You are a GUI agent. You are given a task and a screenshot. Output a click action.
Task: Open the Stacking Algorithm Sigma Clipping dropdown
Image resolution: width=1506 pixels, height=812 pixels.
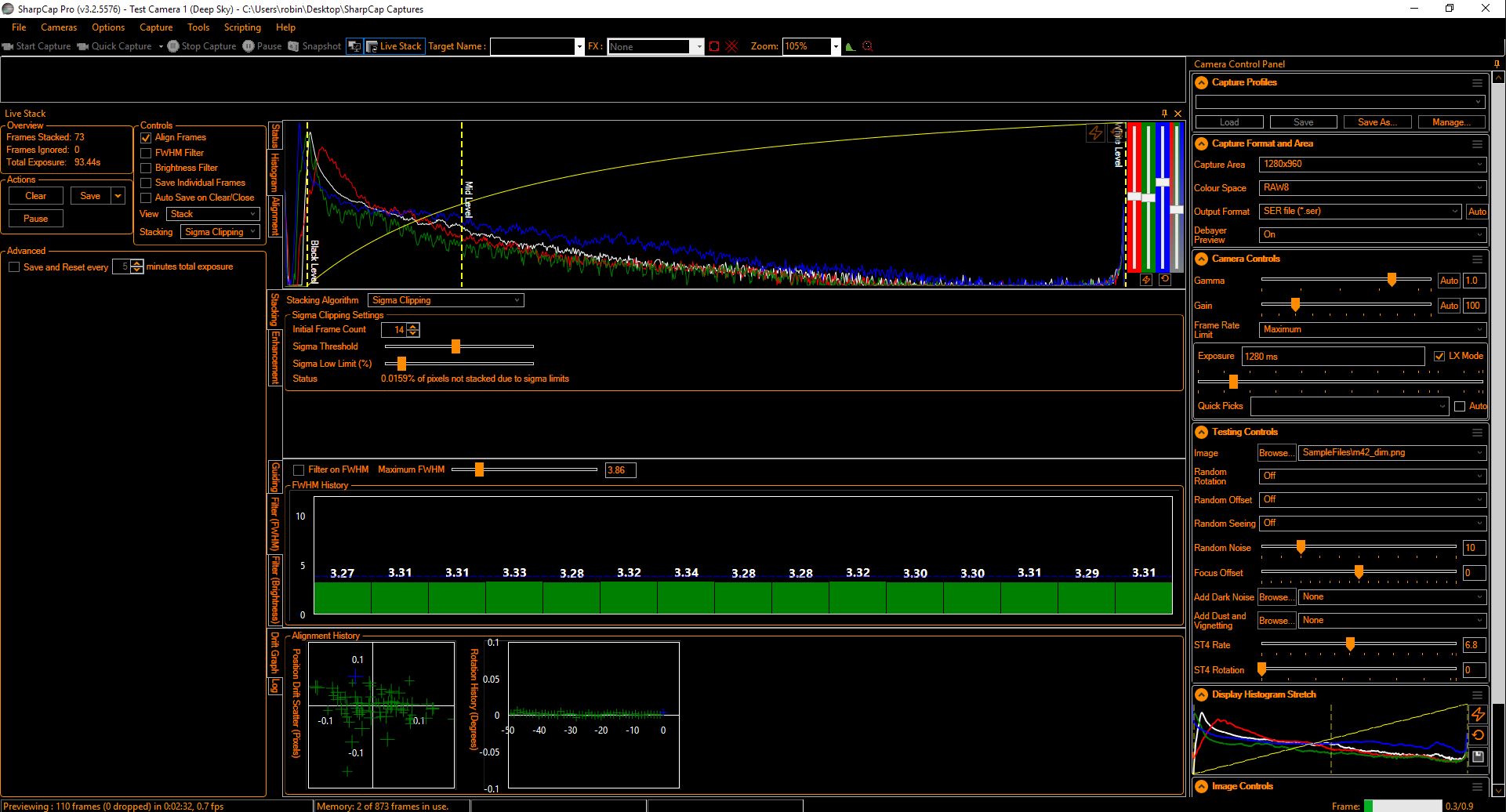coord(445,300)
